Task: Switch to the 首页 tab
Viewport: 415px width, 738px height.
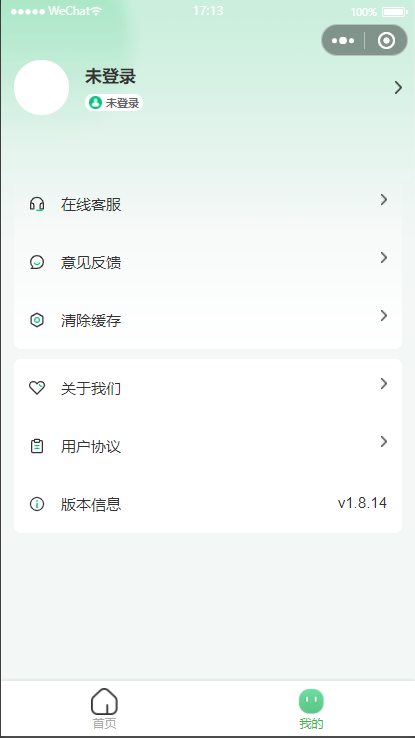Action: coord(104,708)
